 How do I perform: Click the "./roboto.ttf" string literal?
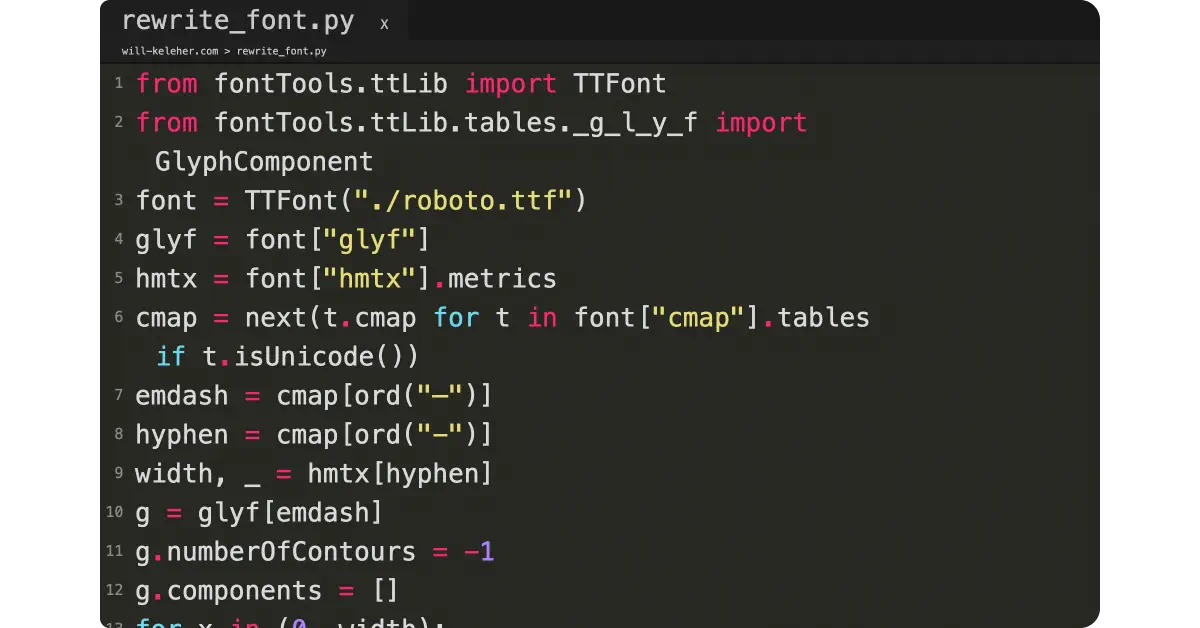tap(462, 201)
